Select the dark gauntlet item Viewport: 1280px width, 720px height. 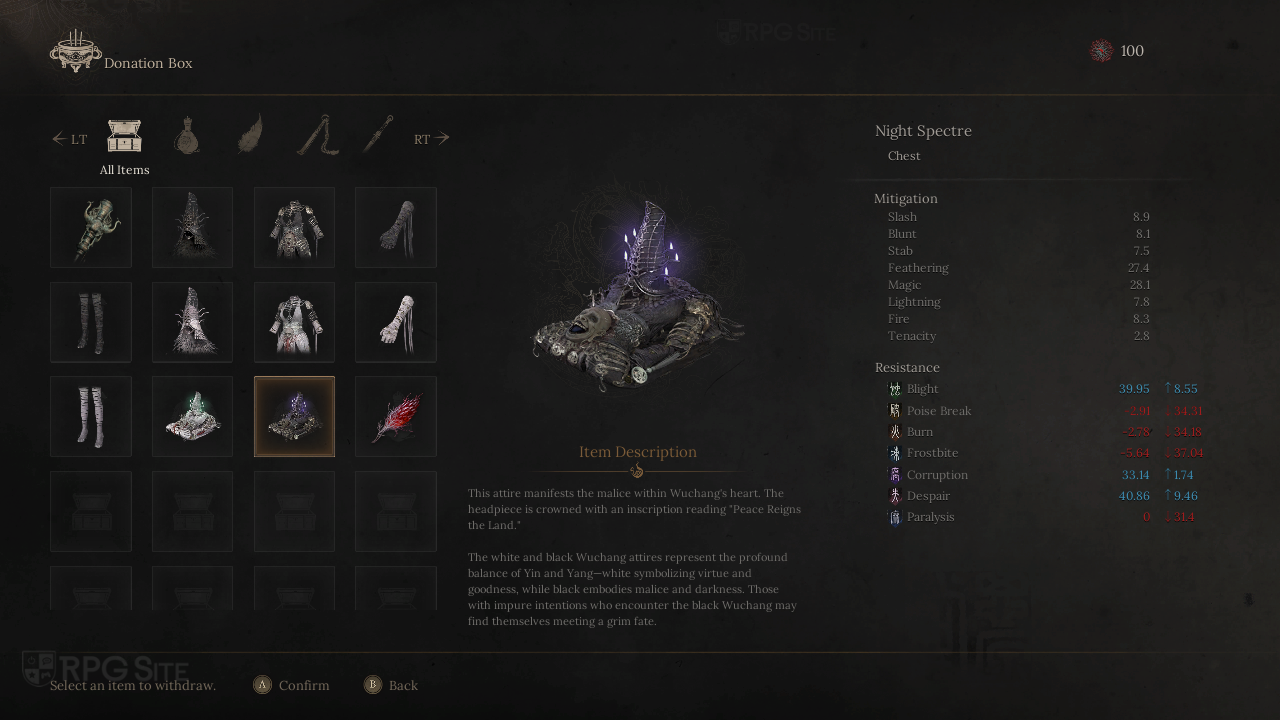pos(396,227)
